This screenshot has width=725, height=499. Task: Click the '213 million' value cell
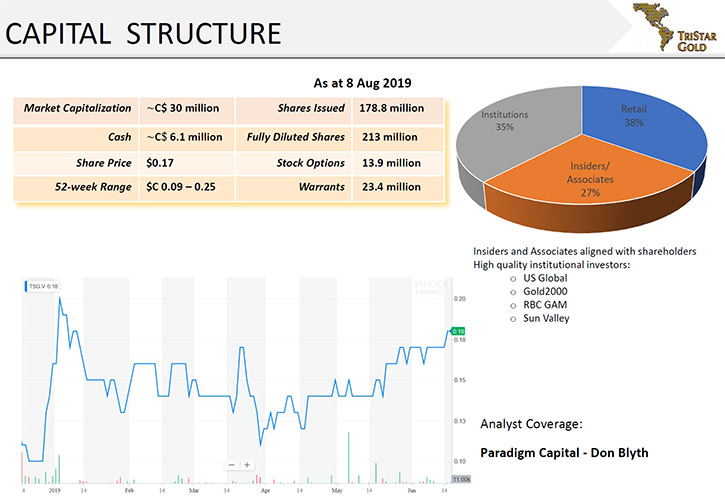(398, 137)
